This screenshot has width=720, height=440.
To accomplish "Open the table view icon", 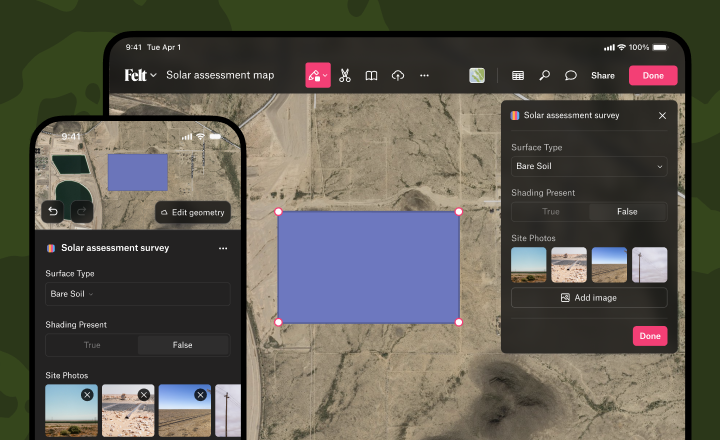I will 518,75.
